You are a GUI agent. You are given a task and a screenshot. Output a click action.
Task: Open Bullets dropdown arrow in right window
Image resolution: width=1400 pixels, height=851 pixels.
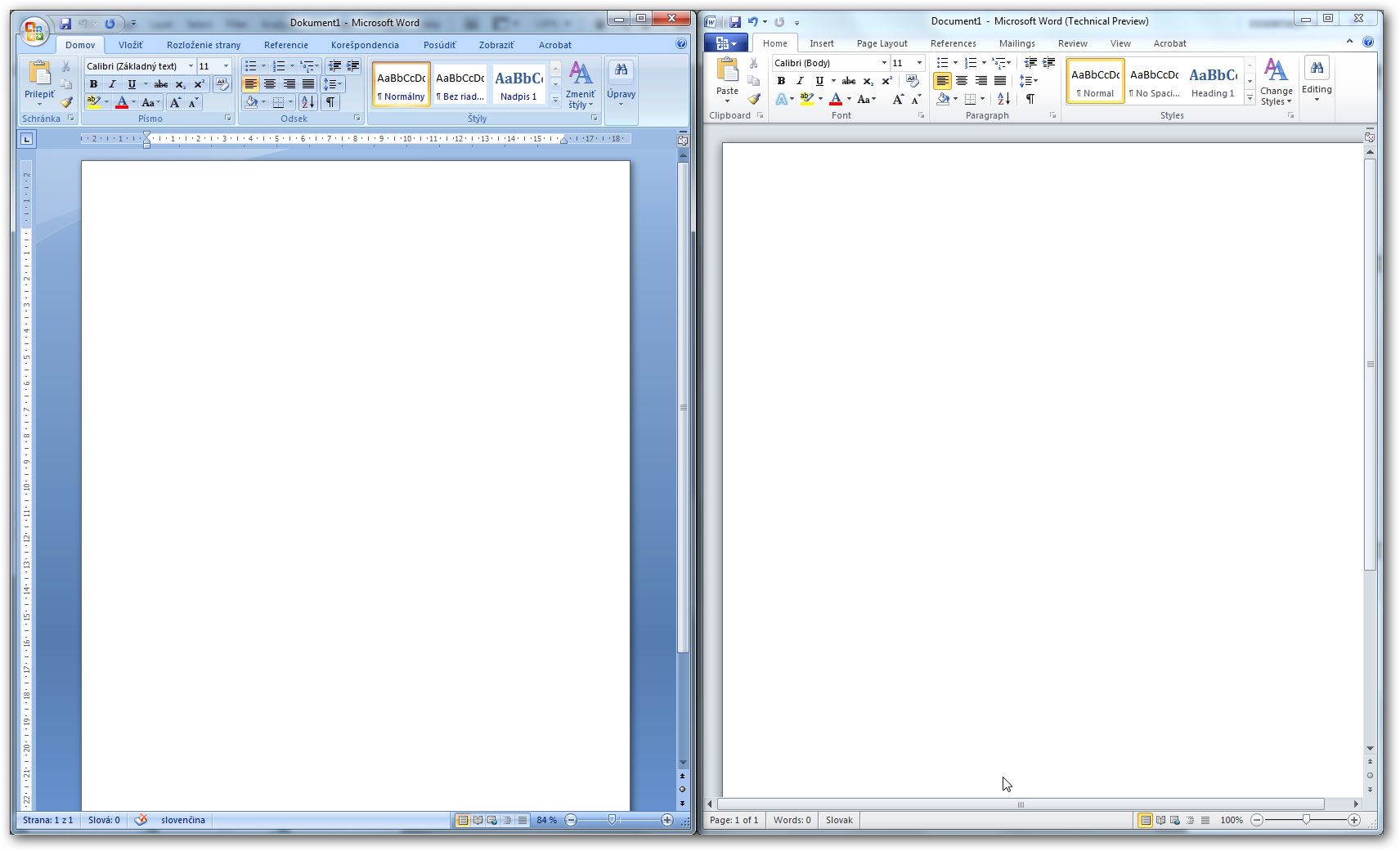click(x=955, y=63)
